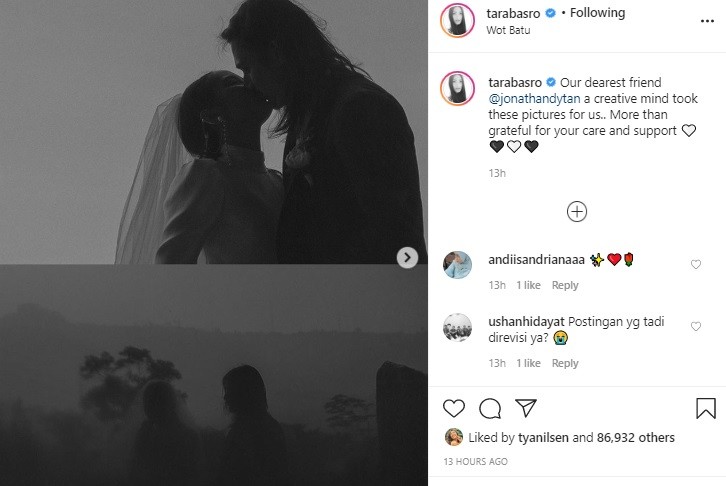Open the tyanilsen profile from the likes

pos(543,437)
